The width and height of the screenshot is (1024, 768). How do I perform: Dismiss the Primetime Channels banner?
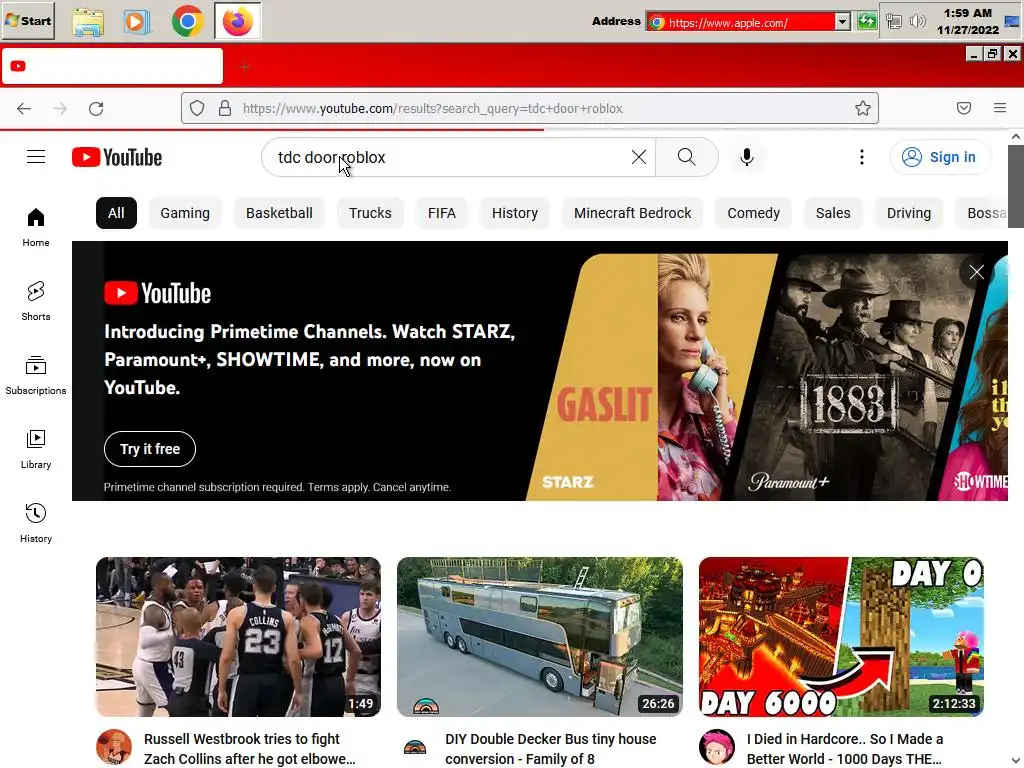click(976, 272)
